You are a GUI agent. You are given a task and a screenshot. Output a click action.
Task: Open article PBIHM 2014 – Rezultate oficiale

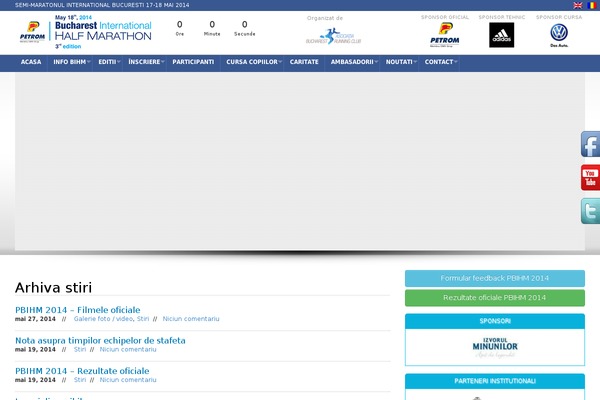(82, 371)
